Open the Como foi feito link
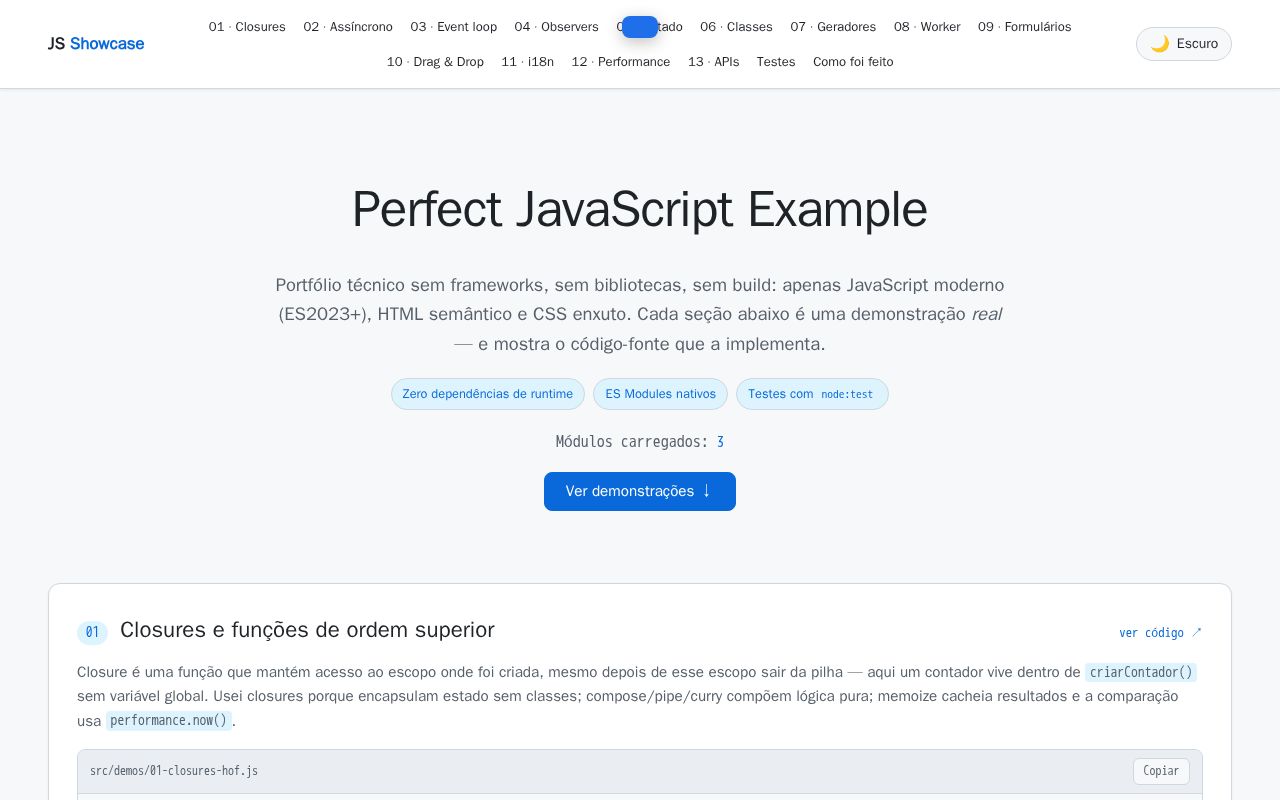The height and width of the screenshot is (800, 1280). tap(853, 62)
